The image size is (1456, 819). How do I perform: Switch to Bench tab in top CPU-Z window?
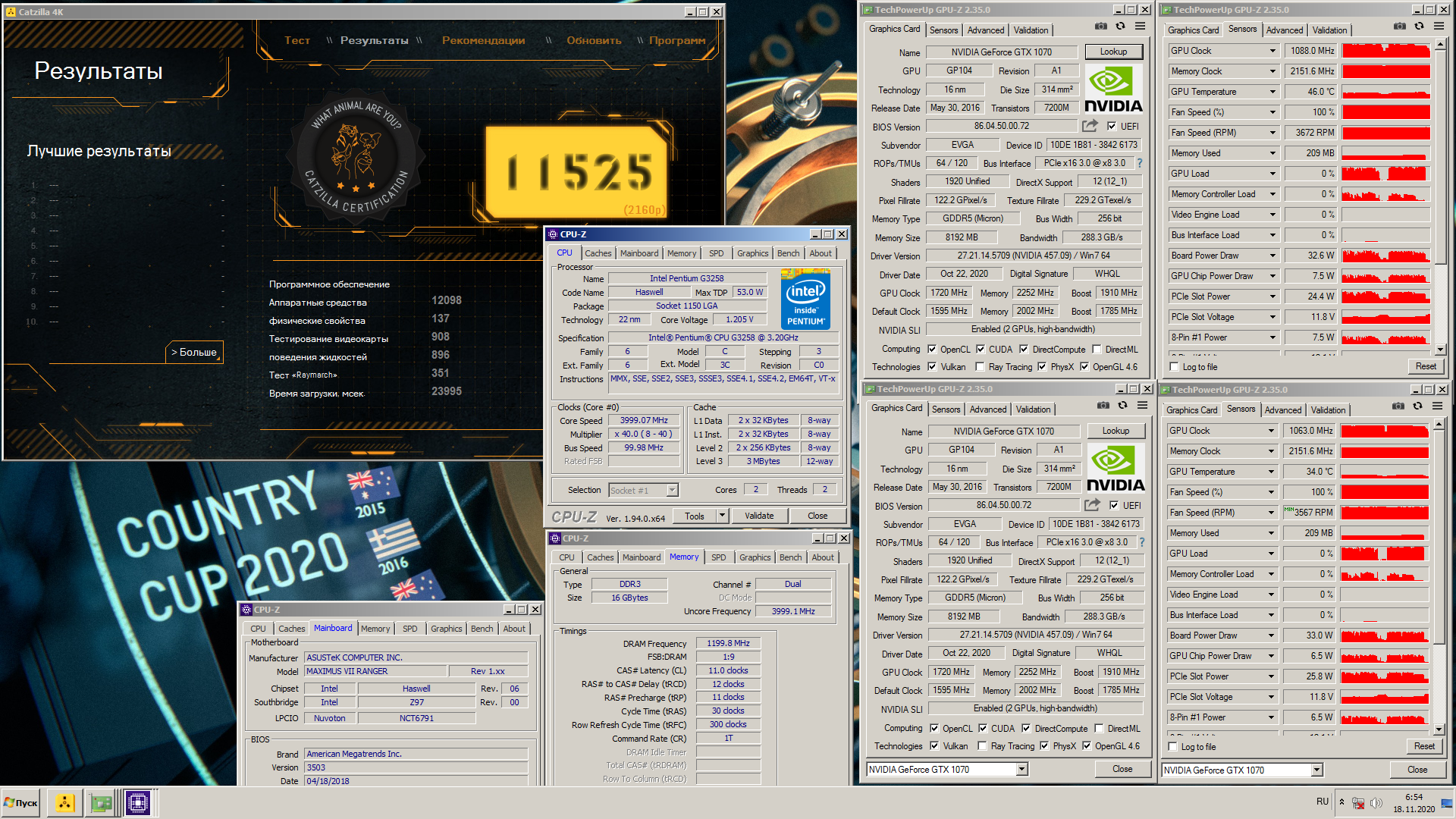788,253
